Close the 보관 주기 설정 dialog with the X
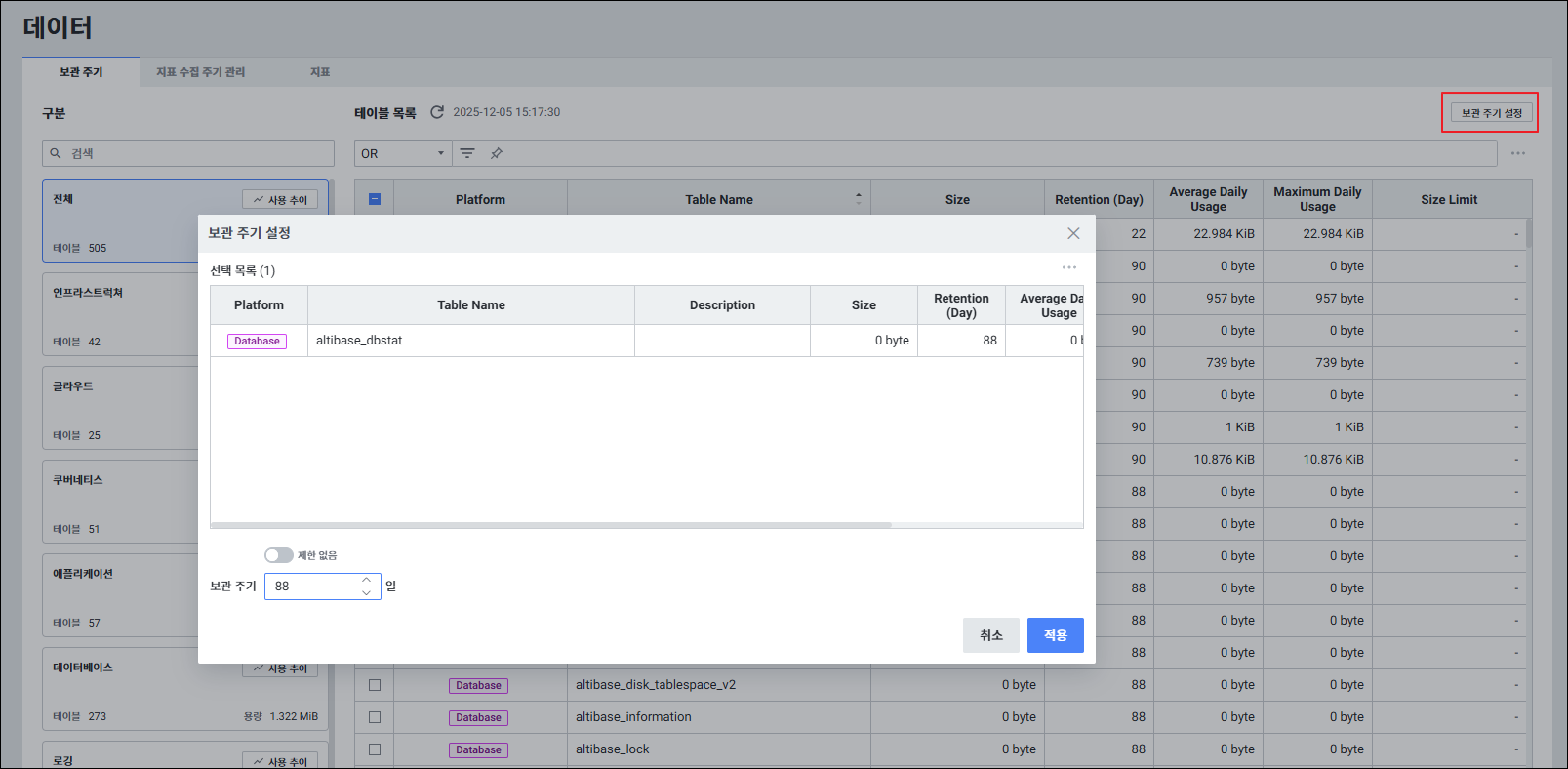 tap(1073, 233)
